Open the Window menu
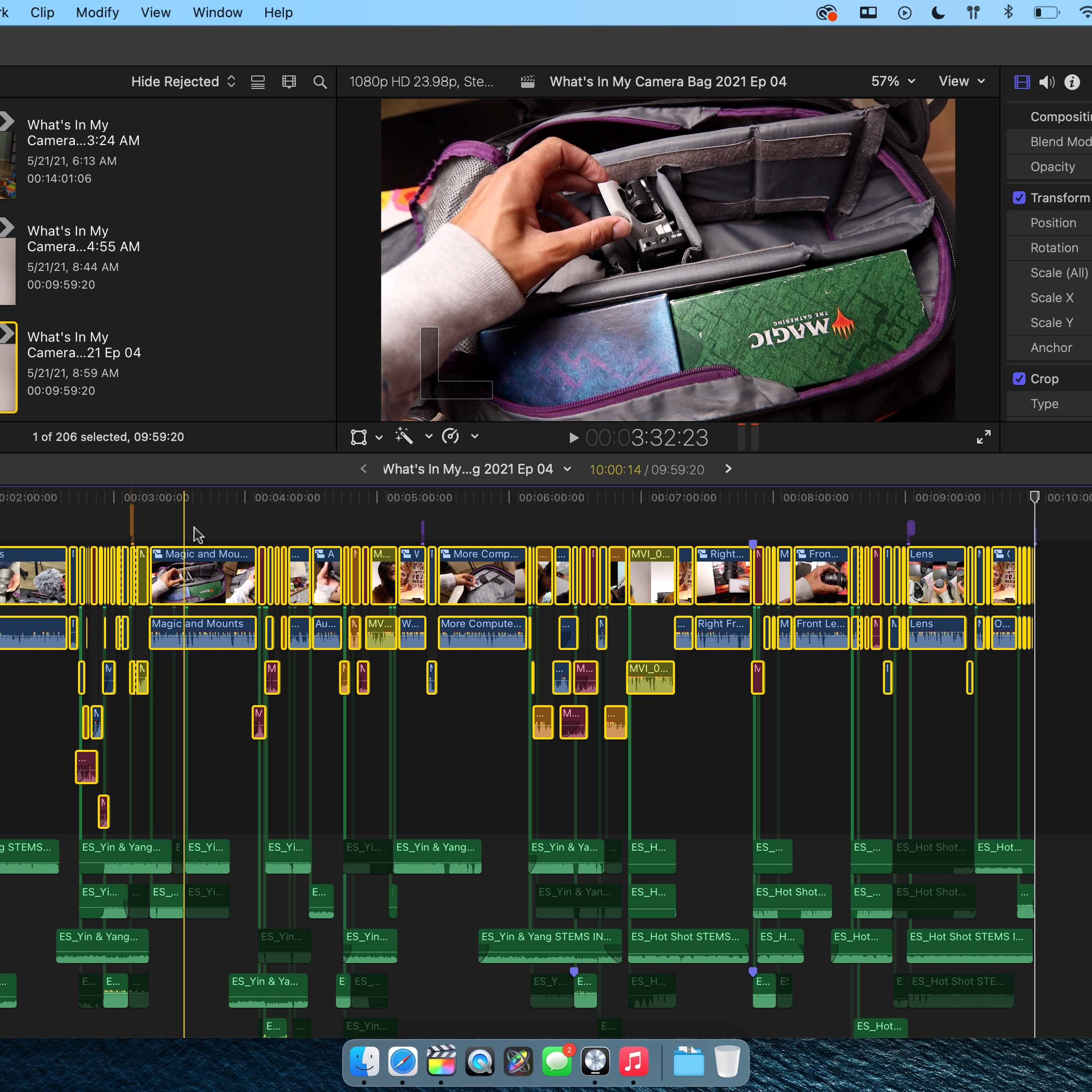 coord(217,12)
